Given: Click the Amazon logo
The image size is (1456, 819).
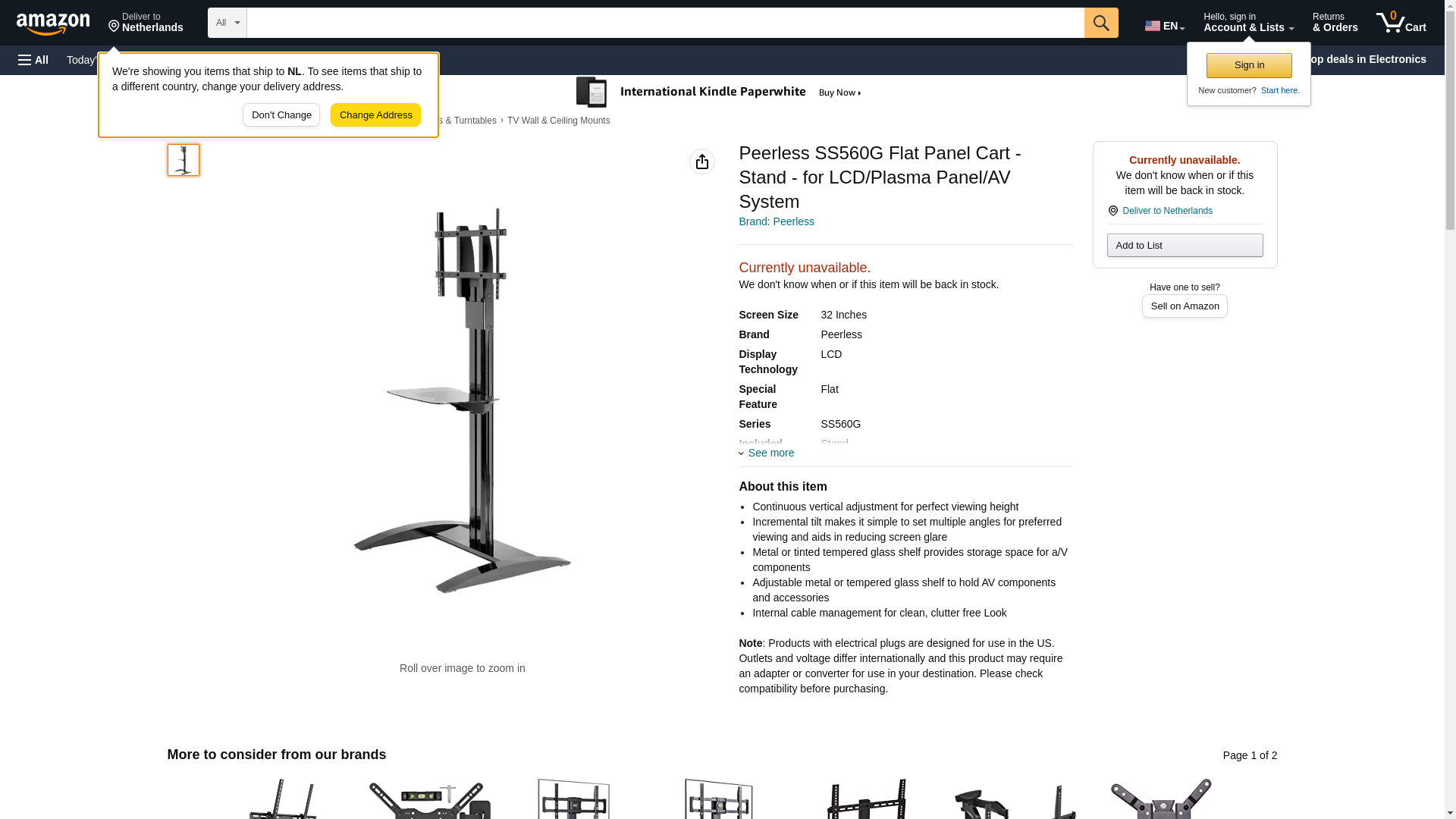Looking at the screenshot, I should coord(53,24).
